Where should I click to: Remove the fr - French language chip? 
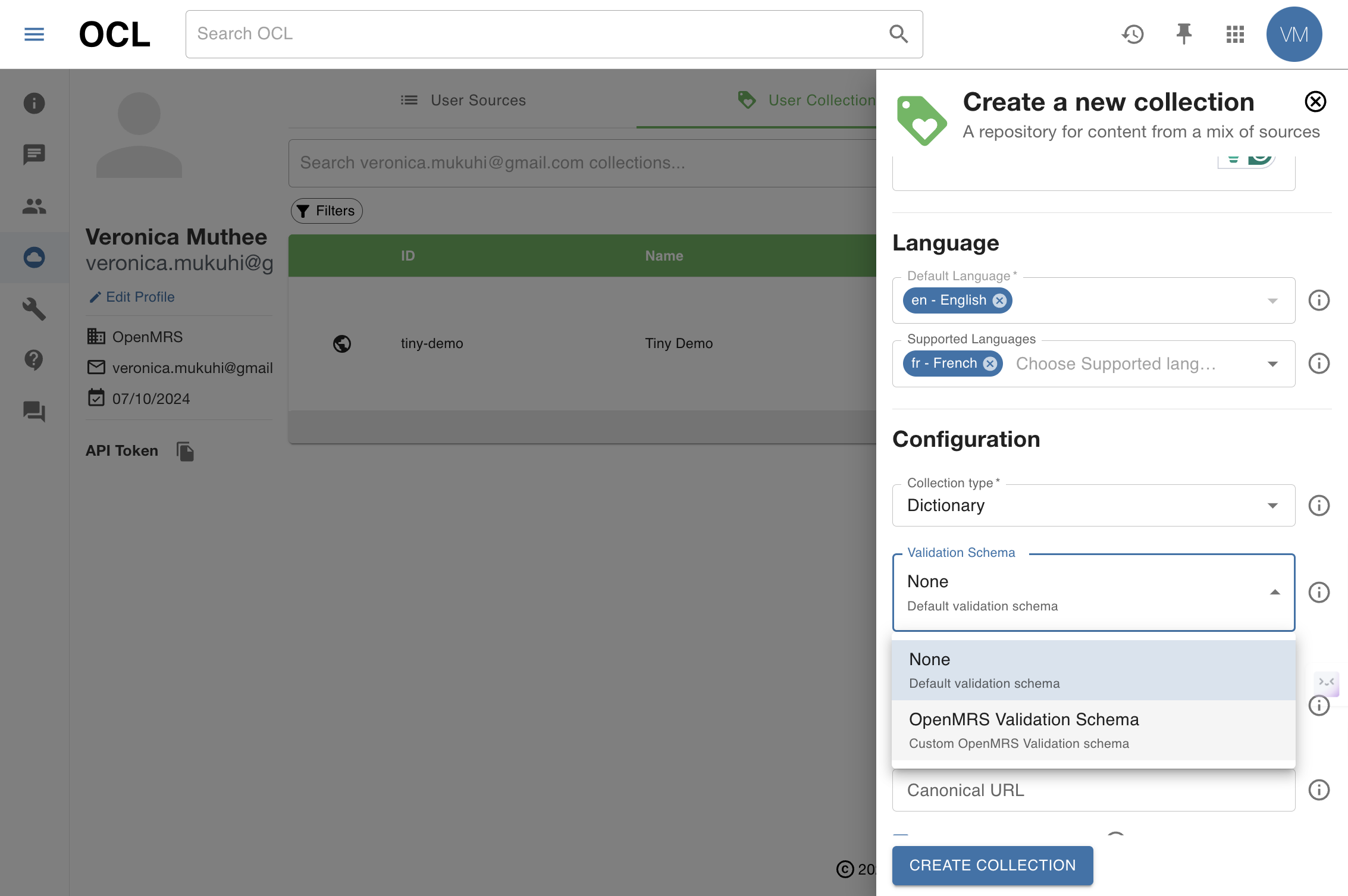click(990, 364)
